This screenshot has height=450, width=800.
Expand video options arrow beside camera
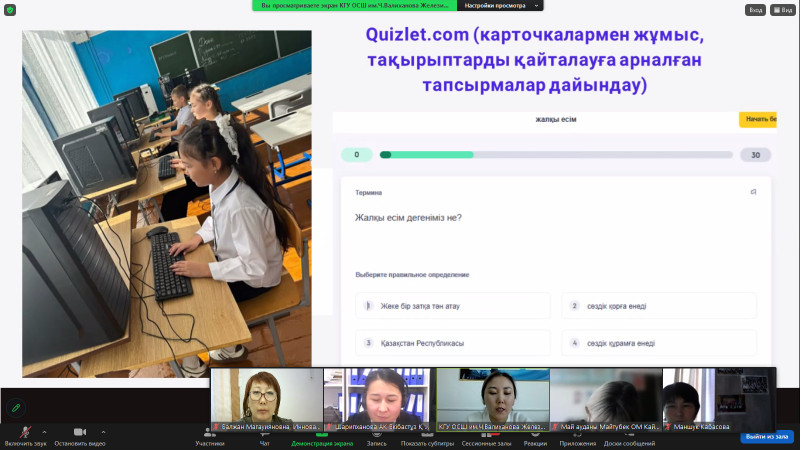click(x=103, y=432)
